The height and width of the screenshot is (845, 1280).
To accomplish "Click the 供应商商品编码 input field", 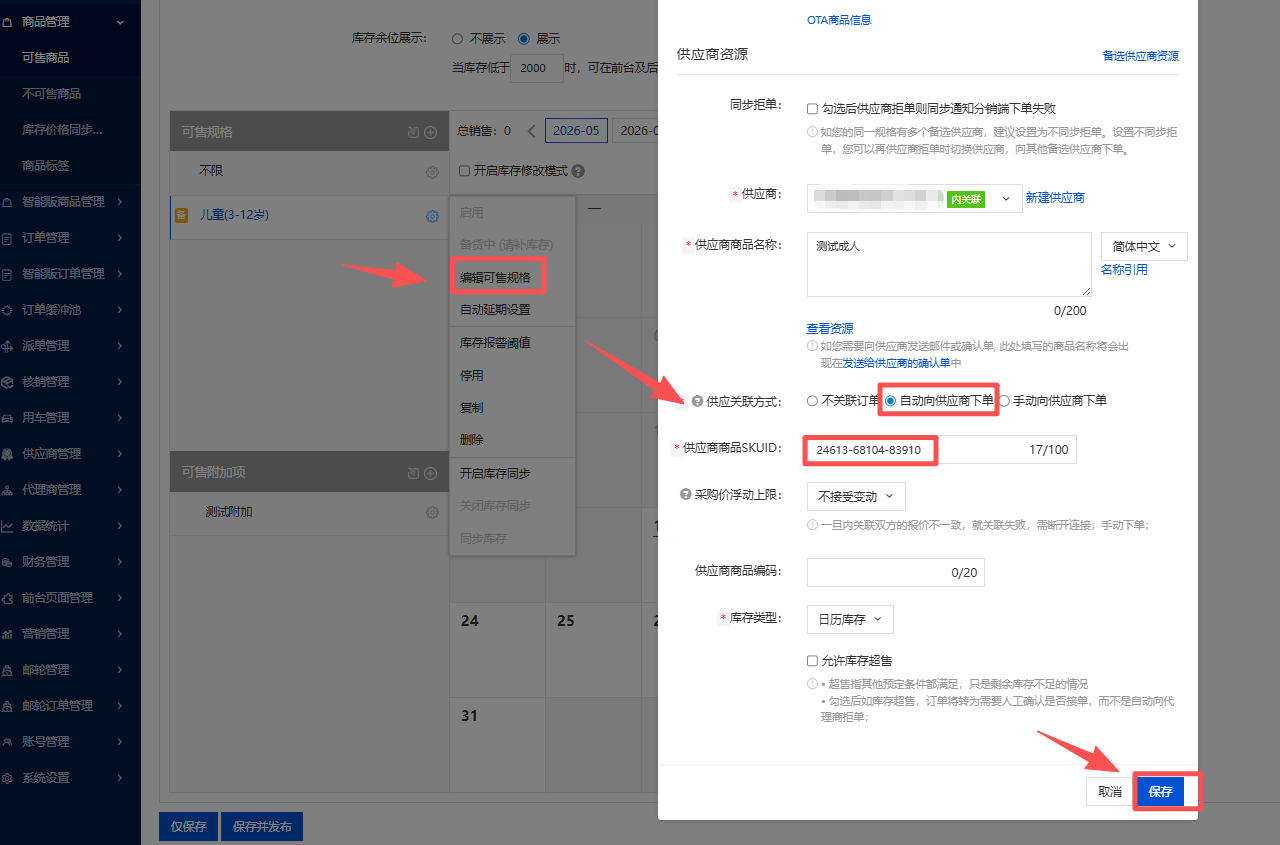I will click(896, 572).
